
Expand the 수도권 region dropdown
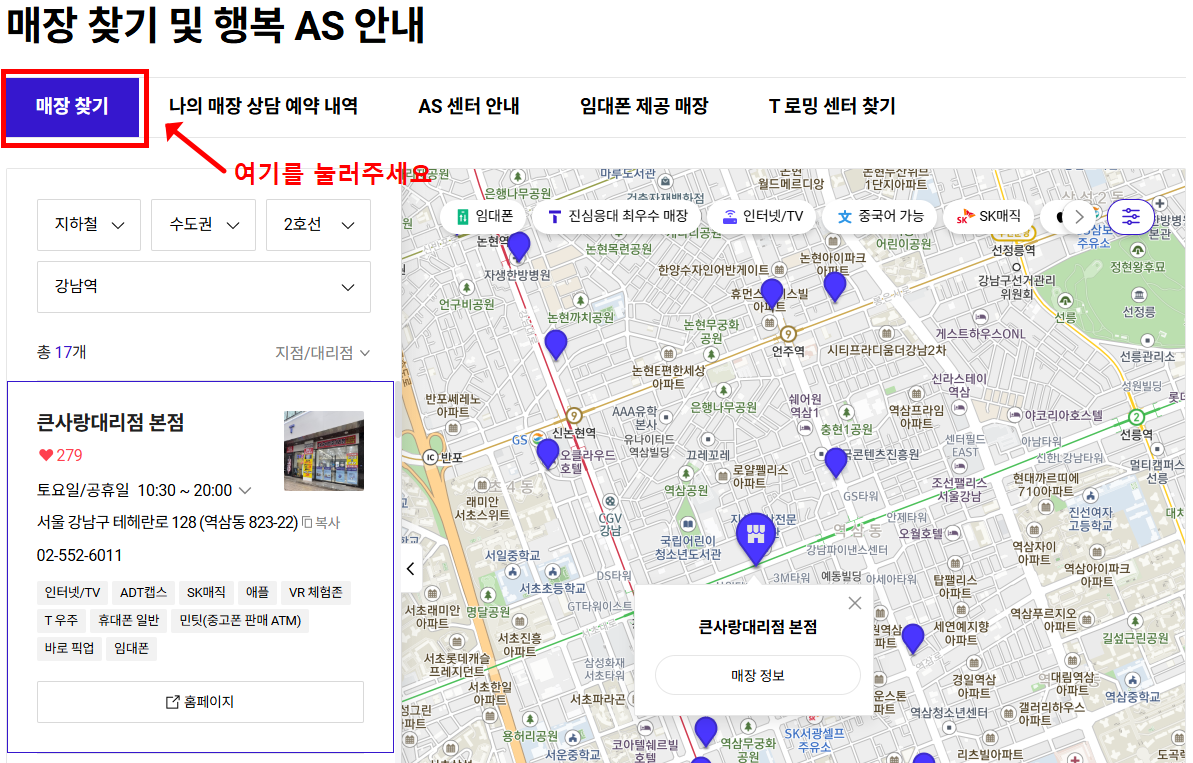click(203, 225)
